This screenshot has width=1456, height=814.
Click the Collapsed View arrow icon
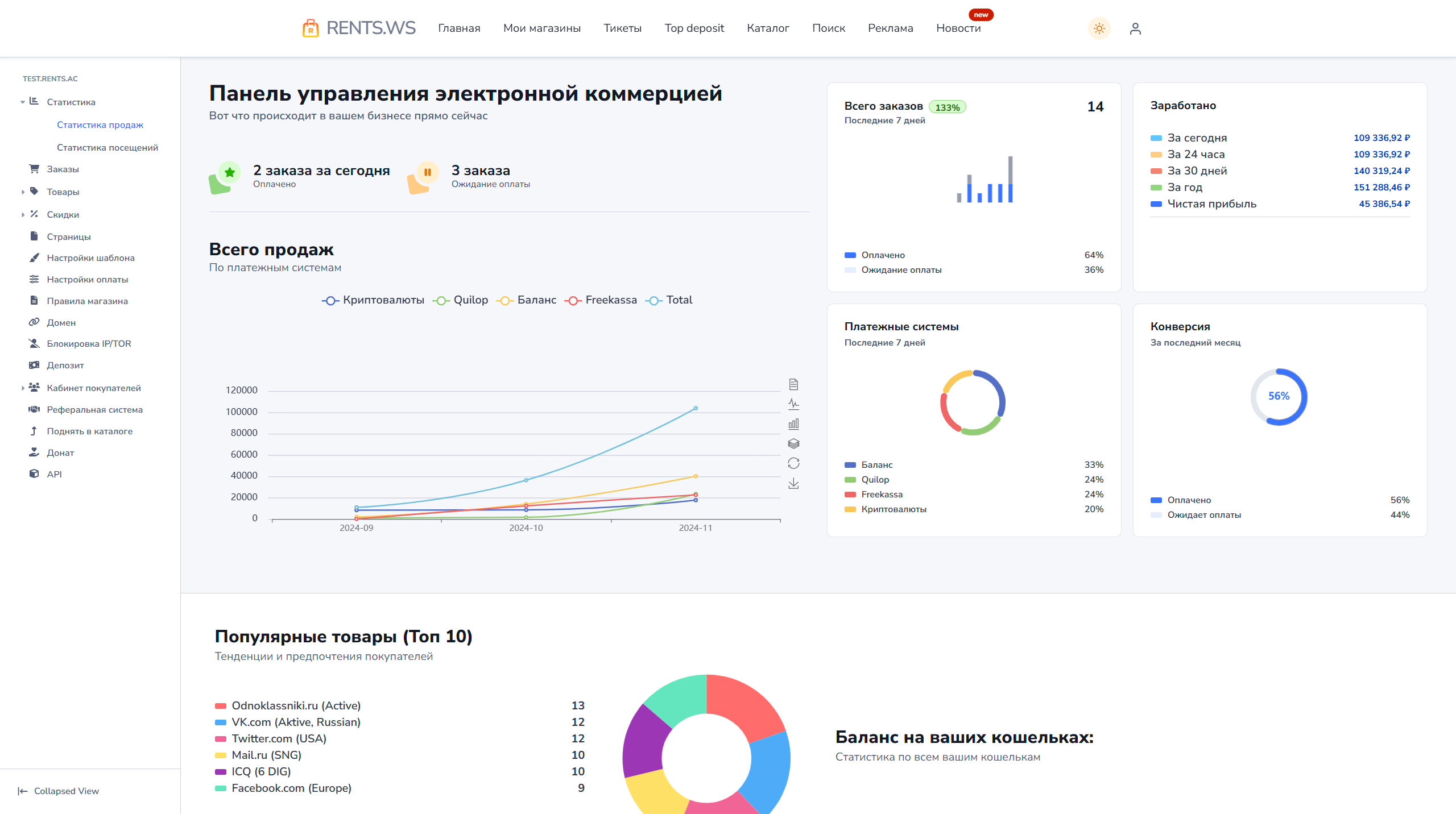pyautogui.click(x=23, y=791)
